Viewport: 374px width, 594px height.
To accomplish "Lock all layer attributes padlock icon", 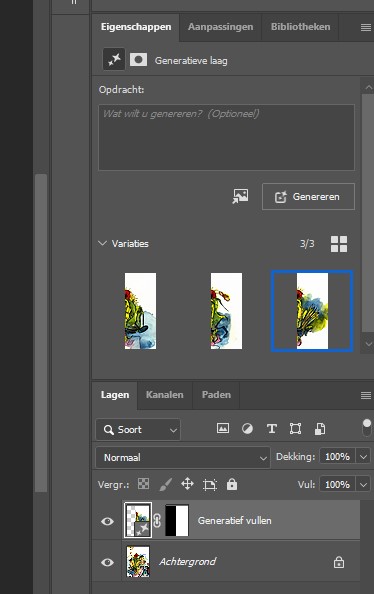I will pos(232,484).
